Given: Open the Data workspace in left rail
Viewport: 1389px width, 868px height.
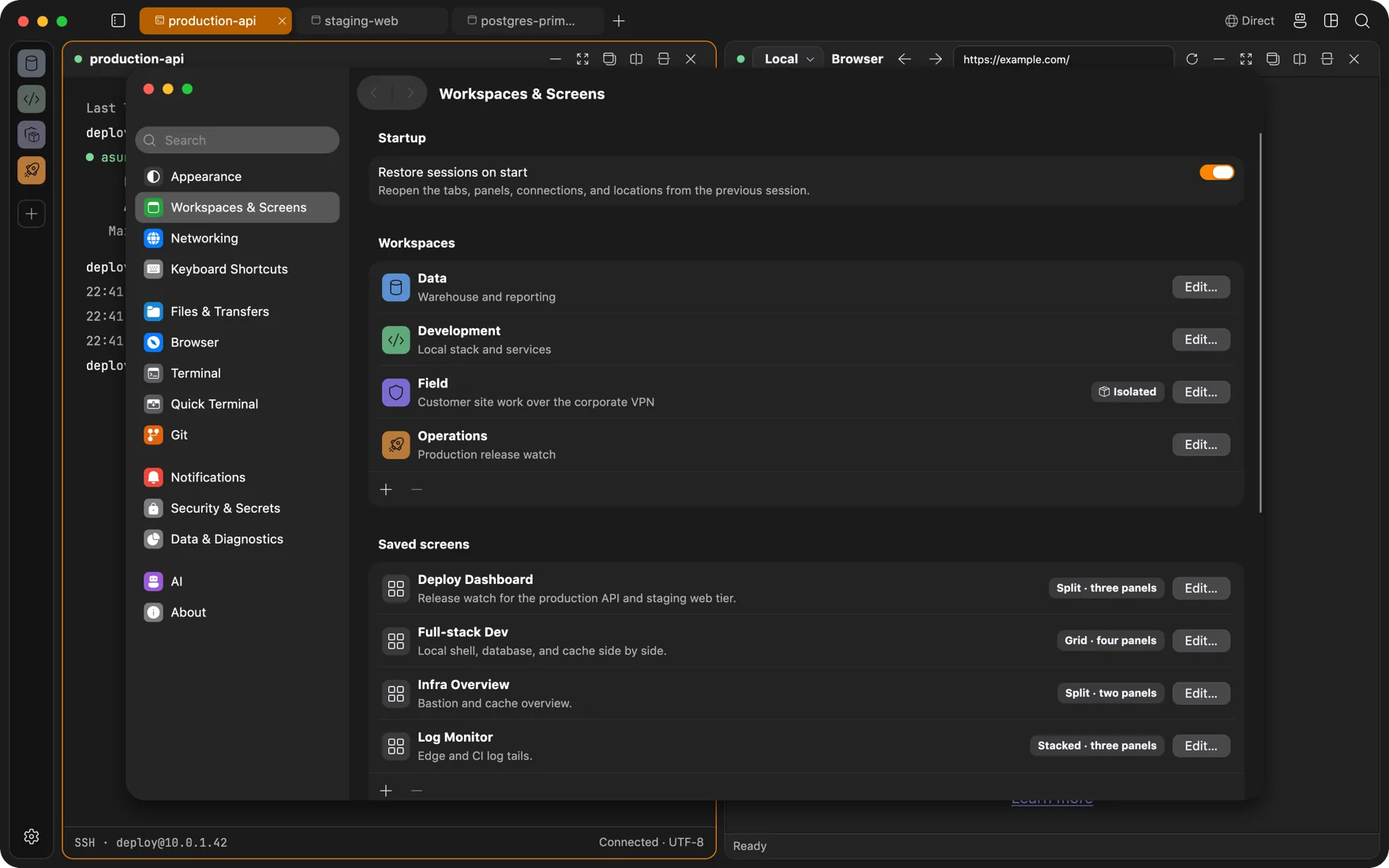Looking at the screenshot, I should click(x=32, y=63).
